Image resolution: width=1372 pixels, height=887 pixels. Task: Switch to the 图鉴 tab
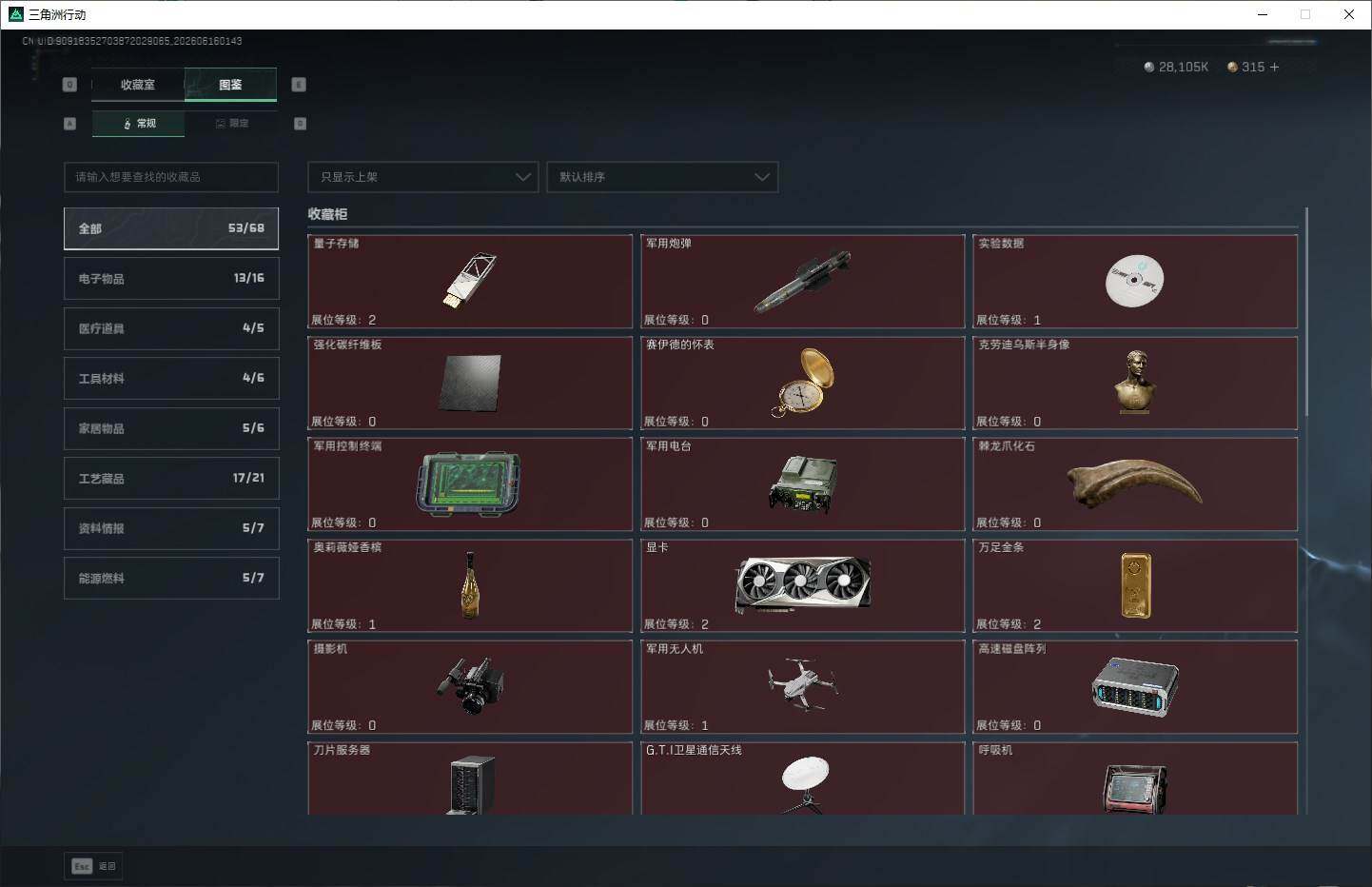(230, 85)
